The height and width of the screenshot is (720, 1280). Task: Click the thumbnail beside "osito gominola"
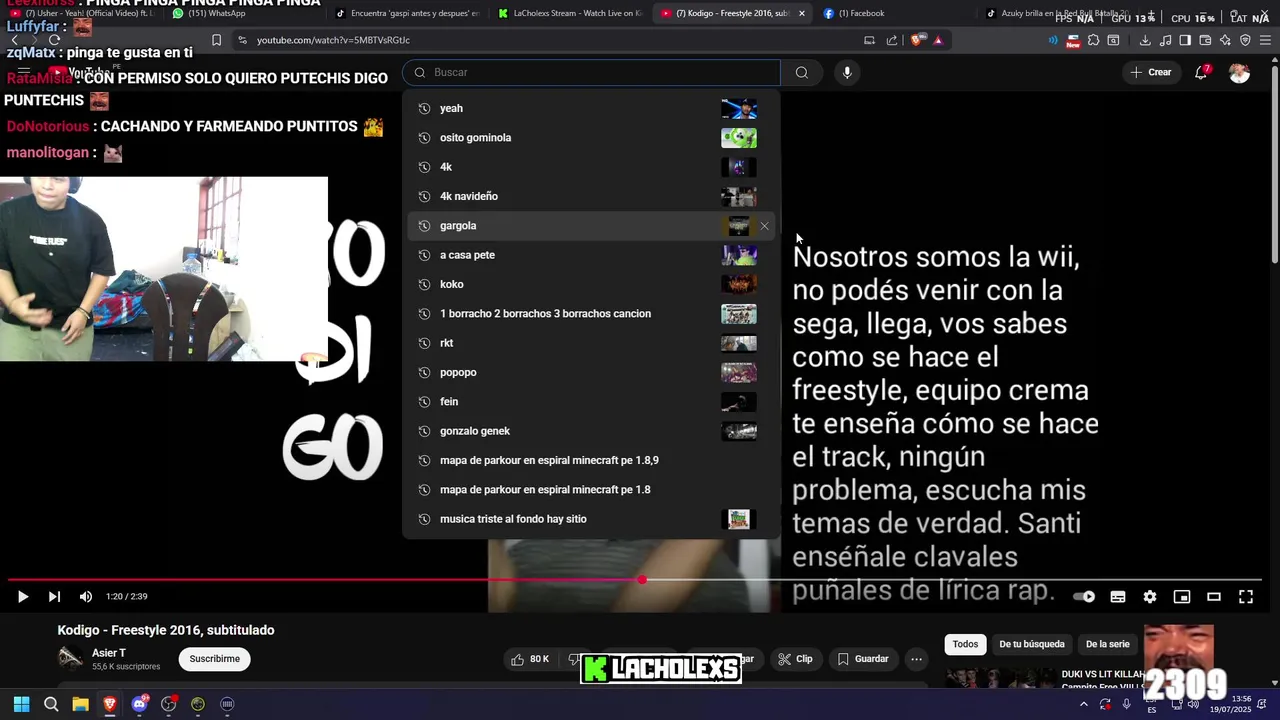[x=739, y=138]
